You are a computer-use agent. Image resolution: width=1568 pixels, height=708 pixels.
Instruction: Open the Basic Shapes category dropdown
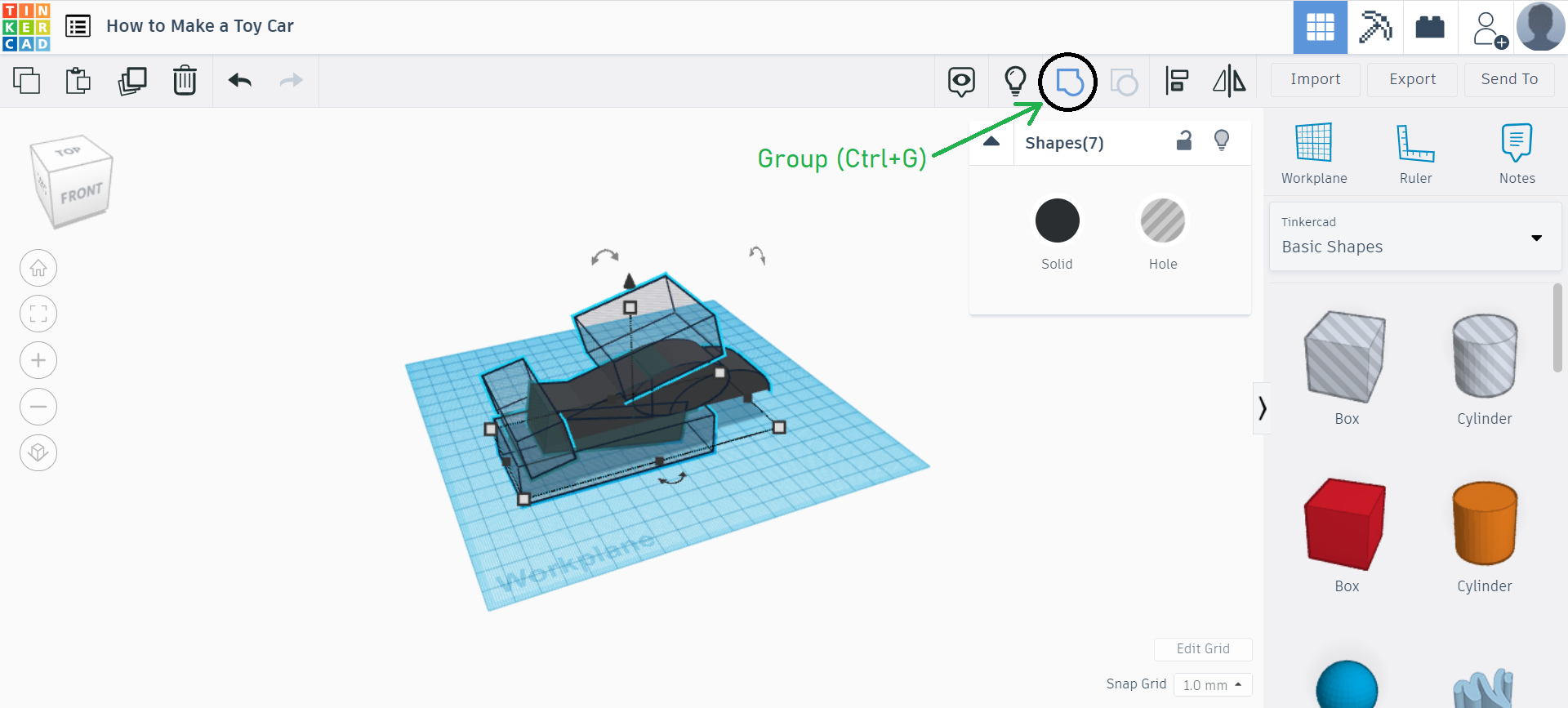[1415, 237]
